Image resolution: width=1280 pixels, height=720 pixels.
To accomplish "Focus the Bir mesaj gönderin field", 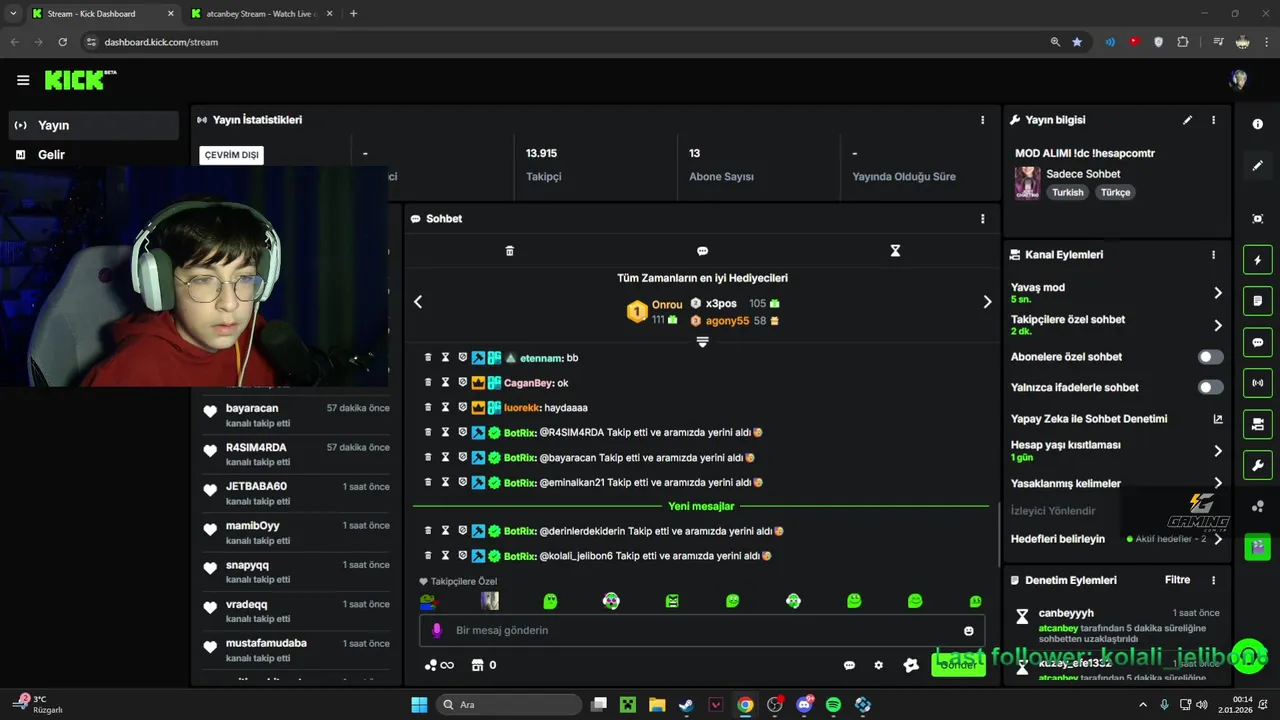I will [x=702, y=631].
